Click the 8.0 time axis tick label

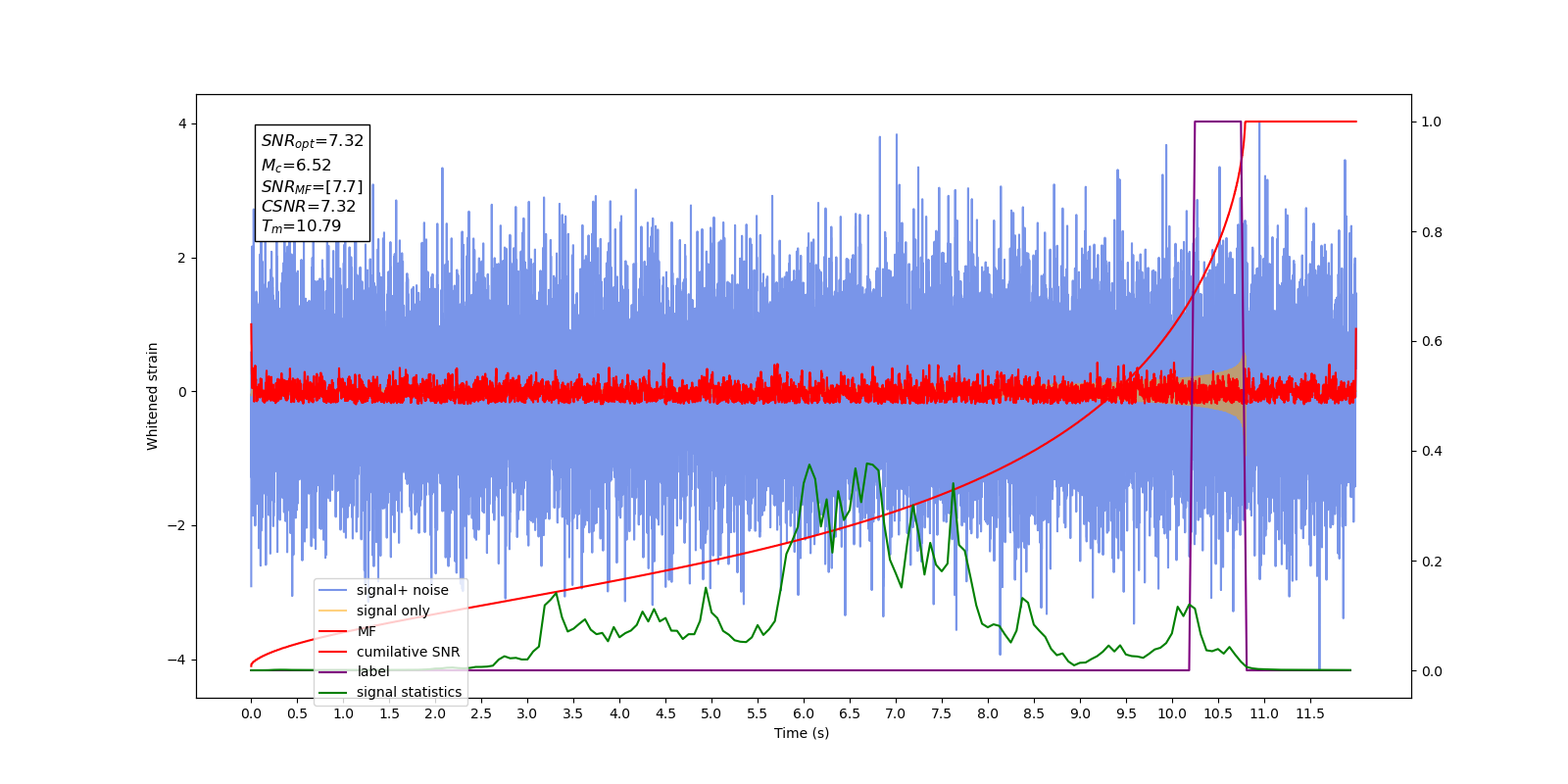click(988, 713)
